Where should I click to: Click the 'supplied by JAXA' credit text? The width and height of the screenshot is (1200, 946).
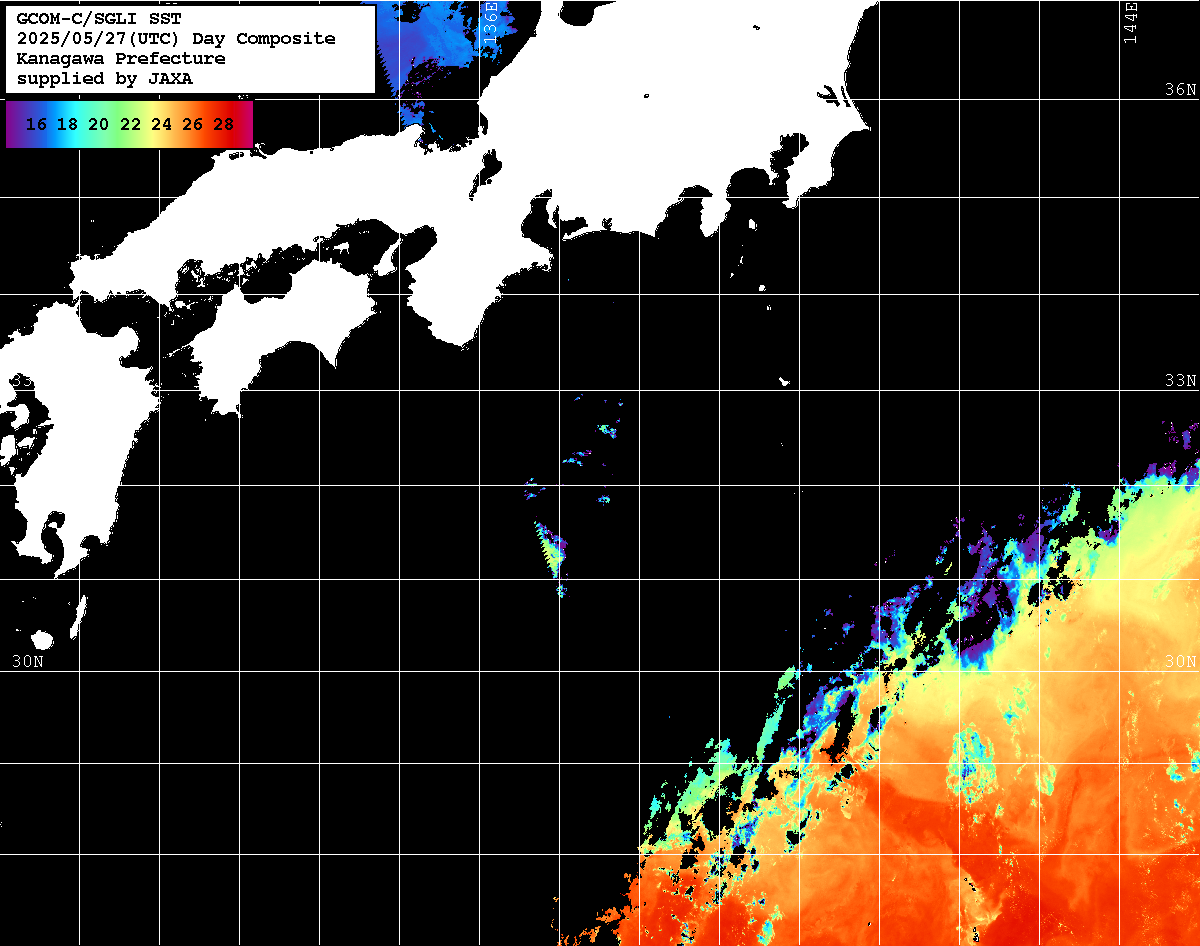tap(104, 79)
